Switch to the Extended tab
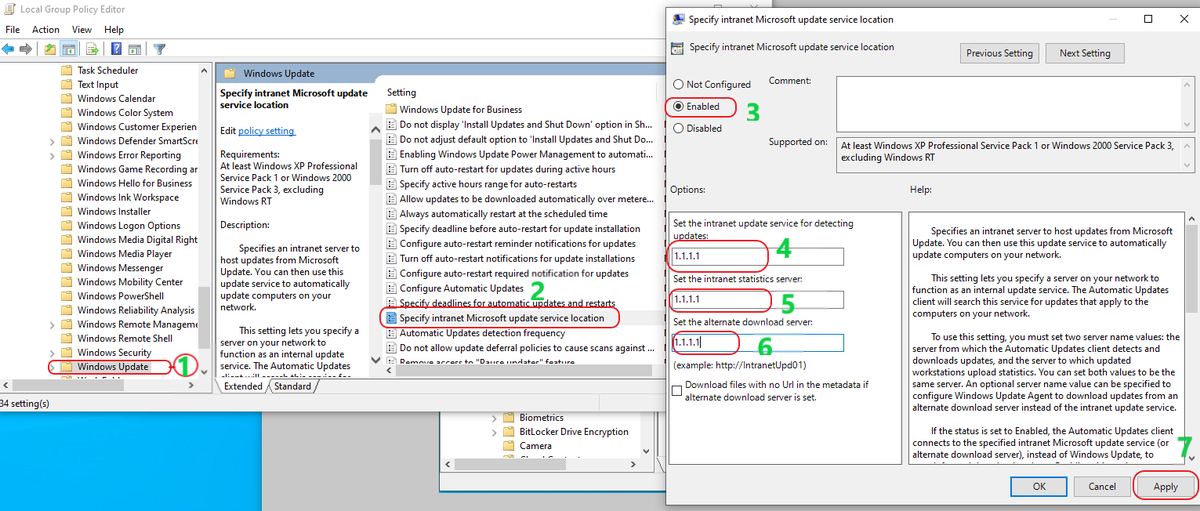 243,386
